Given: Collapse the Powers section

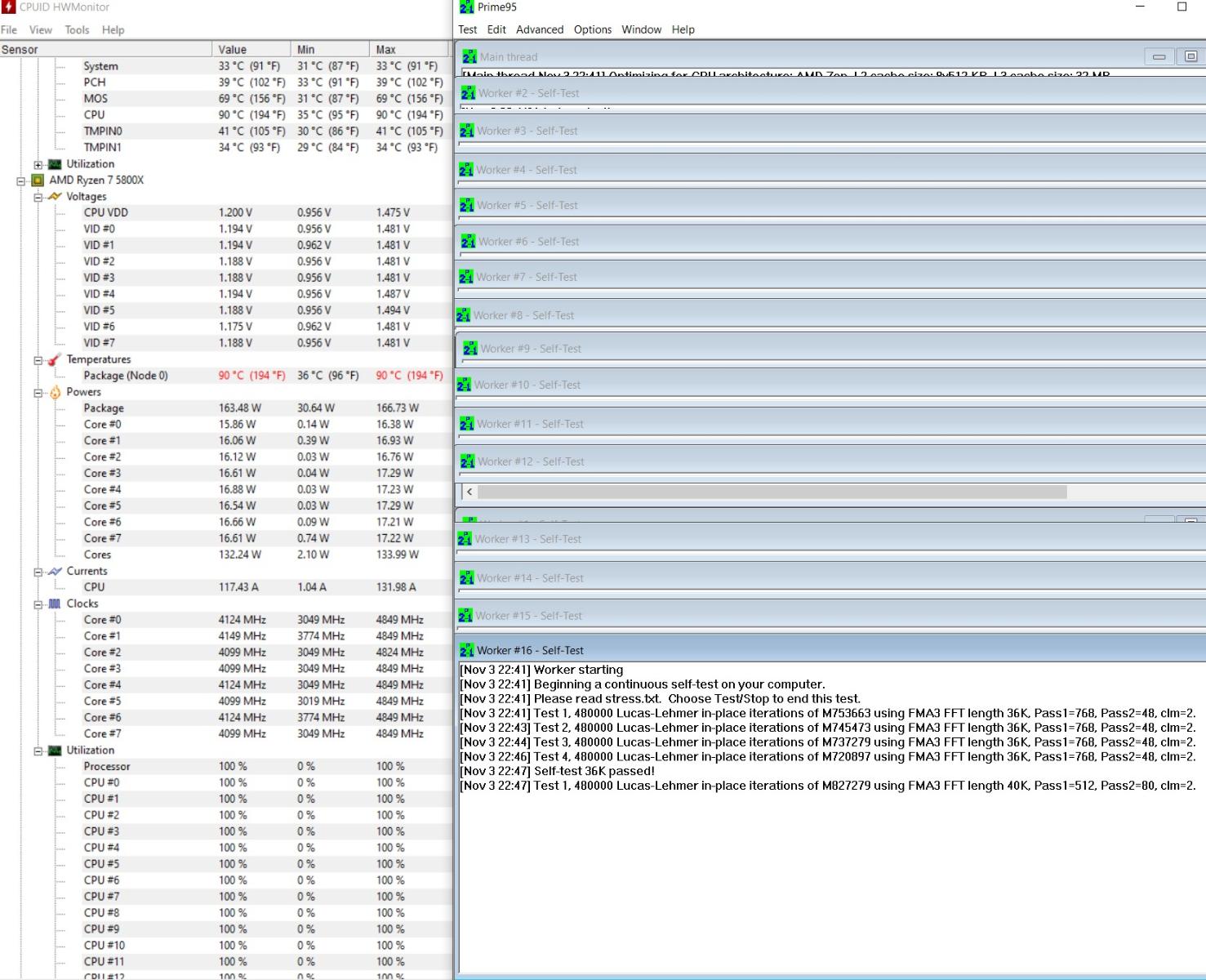Looking at the screenshot, I should click(x=38, y=393).
